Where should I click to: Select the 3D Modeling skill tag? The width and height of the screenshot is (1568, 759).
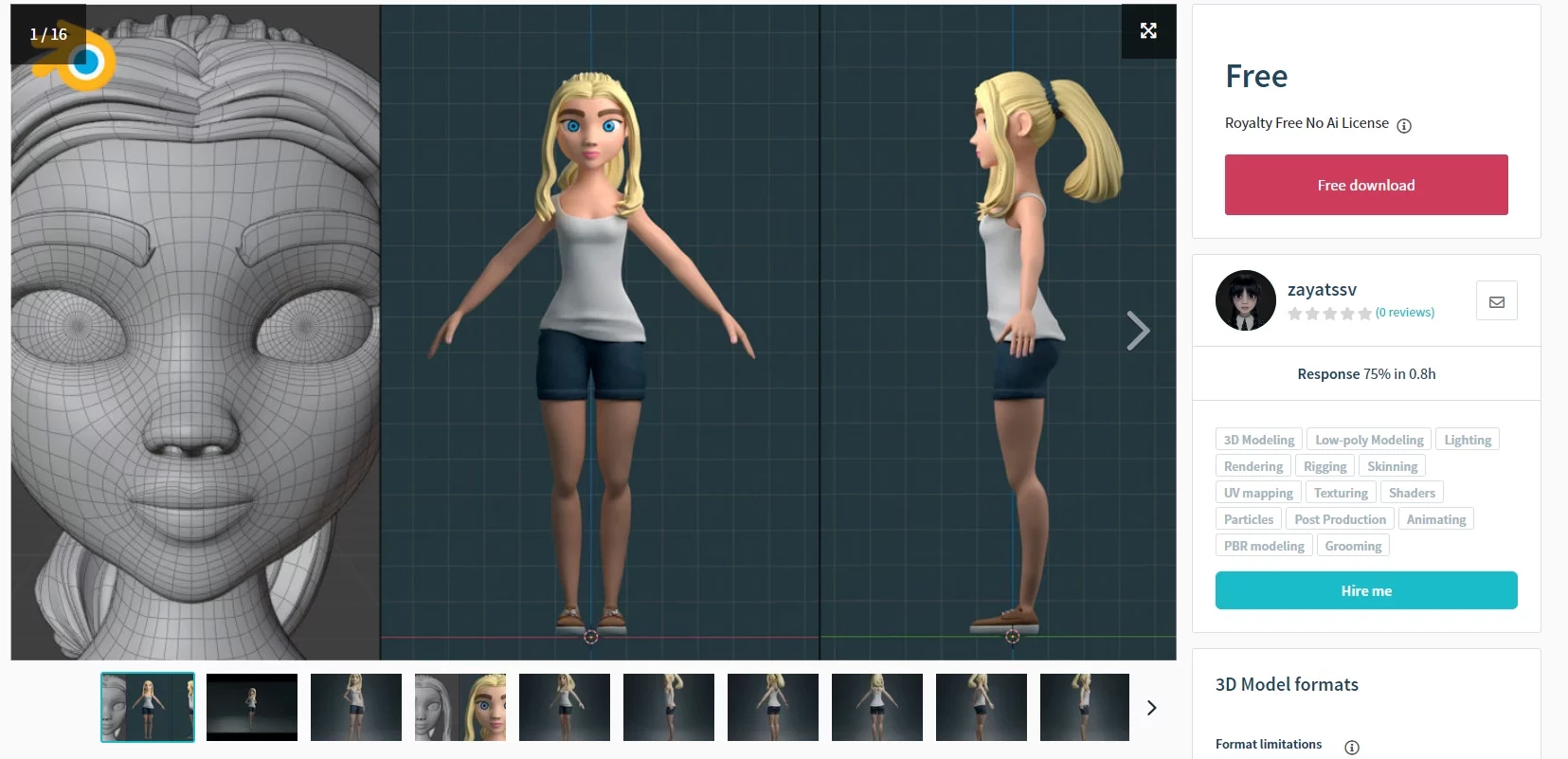coord(1259,440)
